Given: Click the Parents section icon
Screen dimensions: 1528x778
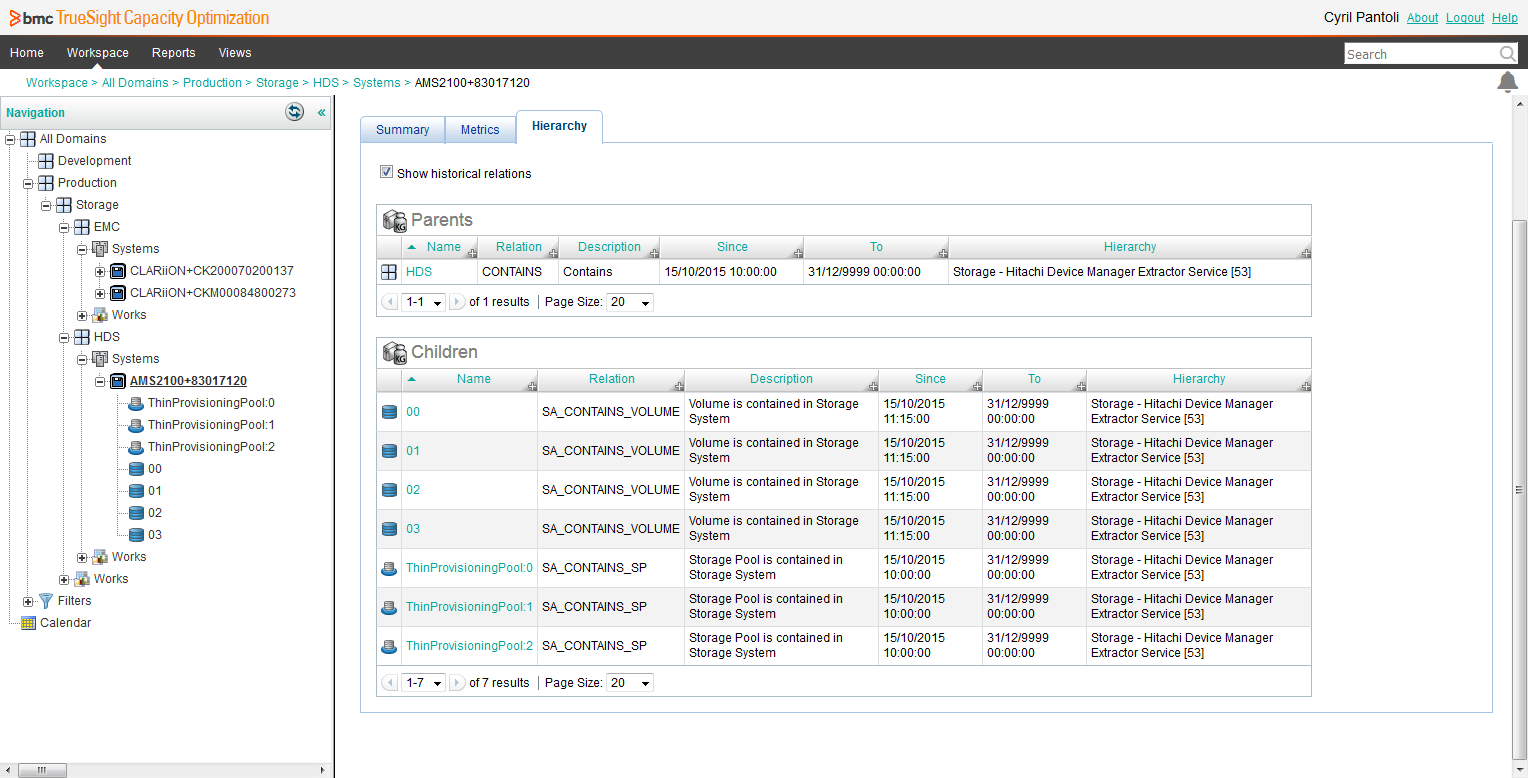Looking at the screenshot, I should [395, 220].
